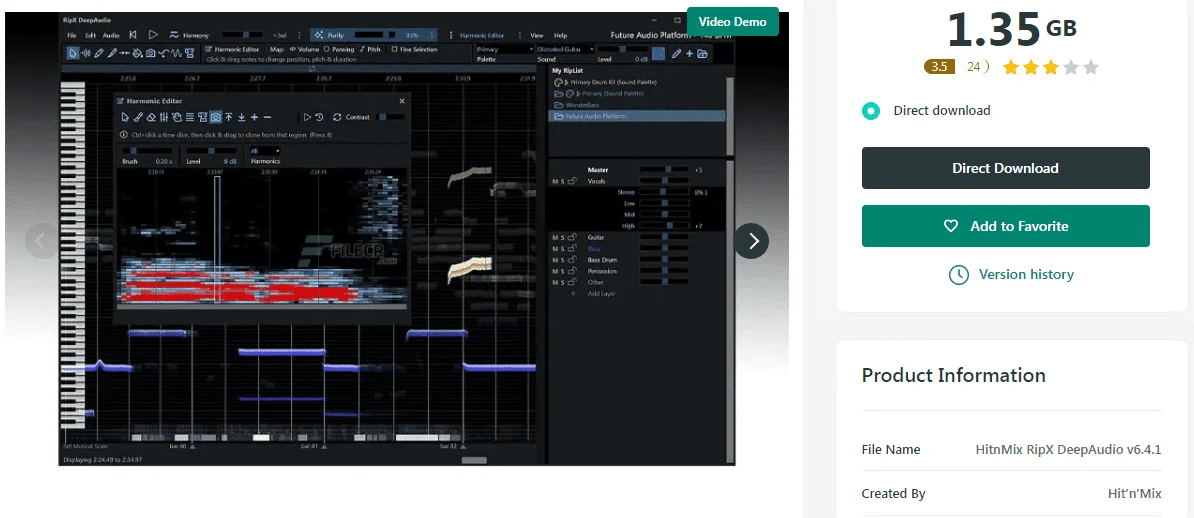Mute the Percussion layer
The width and height of the screenshot is (1194, 518).
point(555,271)
